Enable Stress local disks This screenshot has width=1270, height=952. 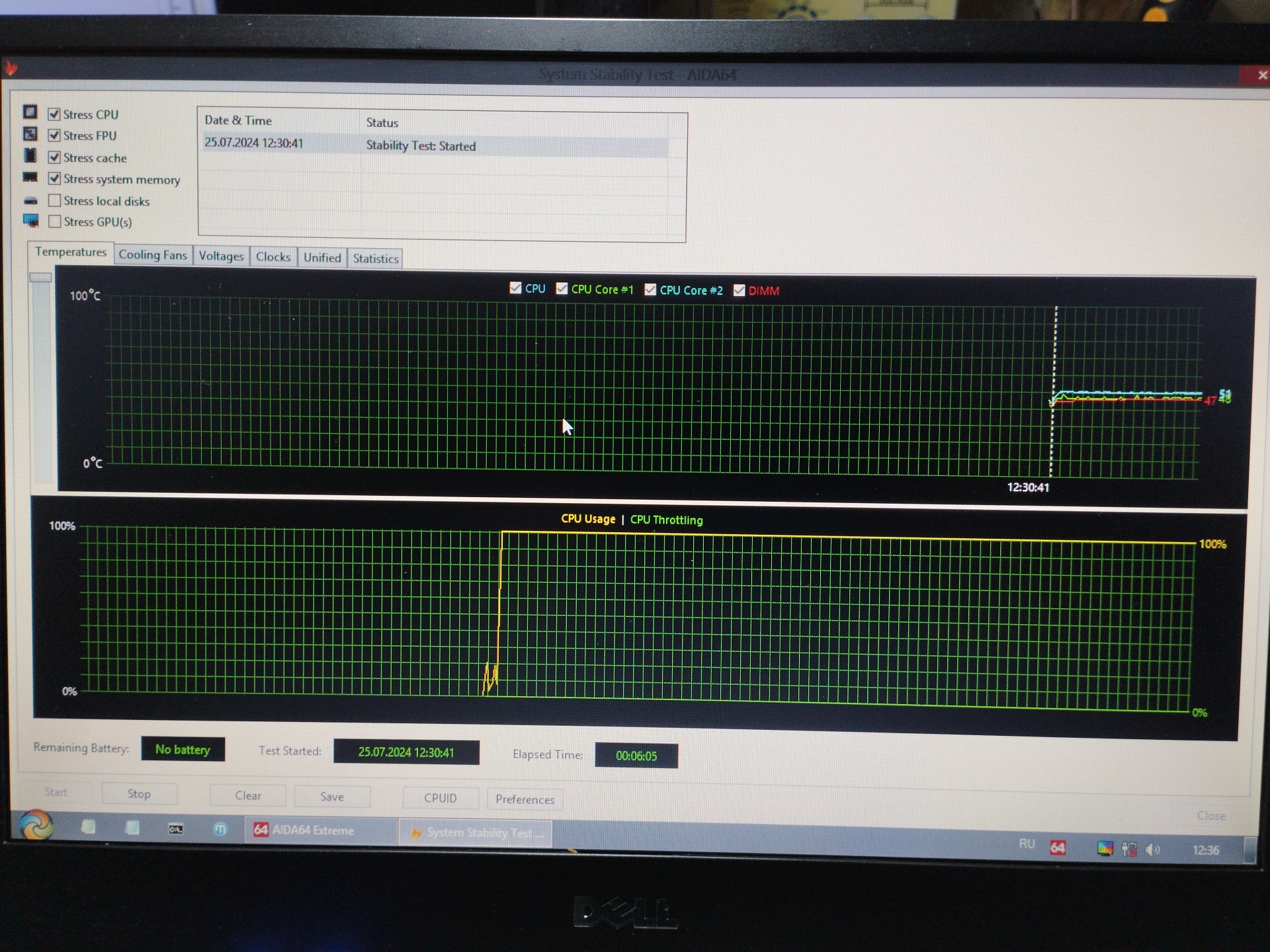click(54, 200)
